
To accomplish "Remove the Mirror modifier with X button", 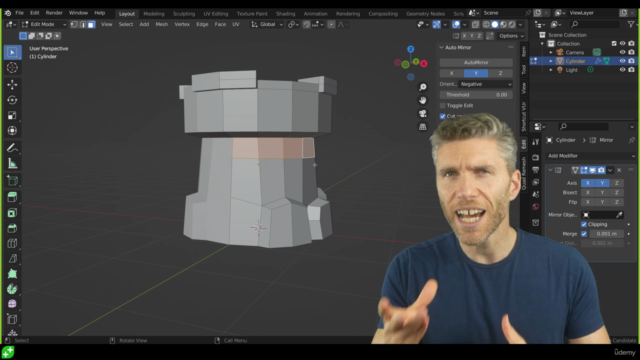I will (x=619, y=170).
